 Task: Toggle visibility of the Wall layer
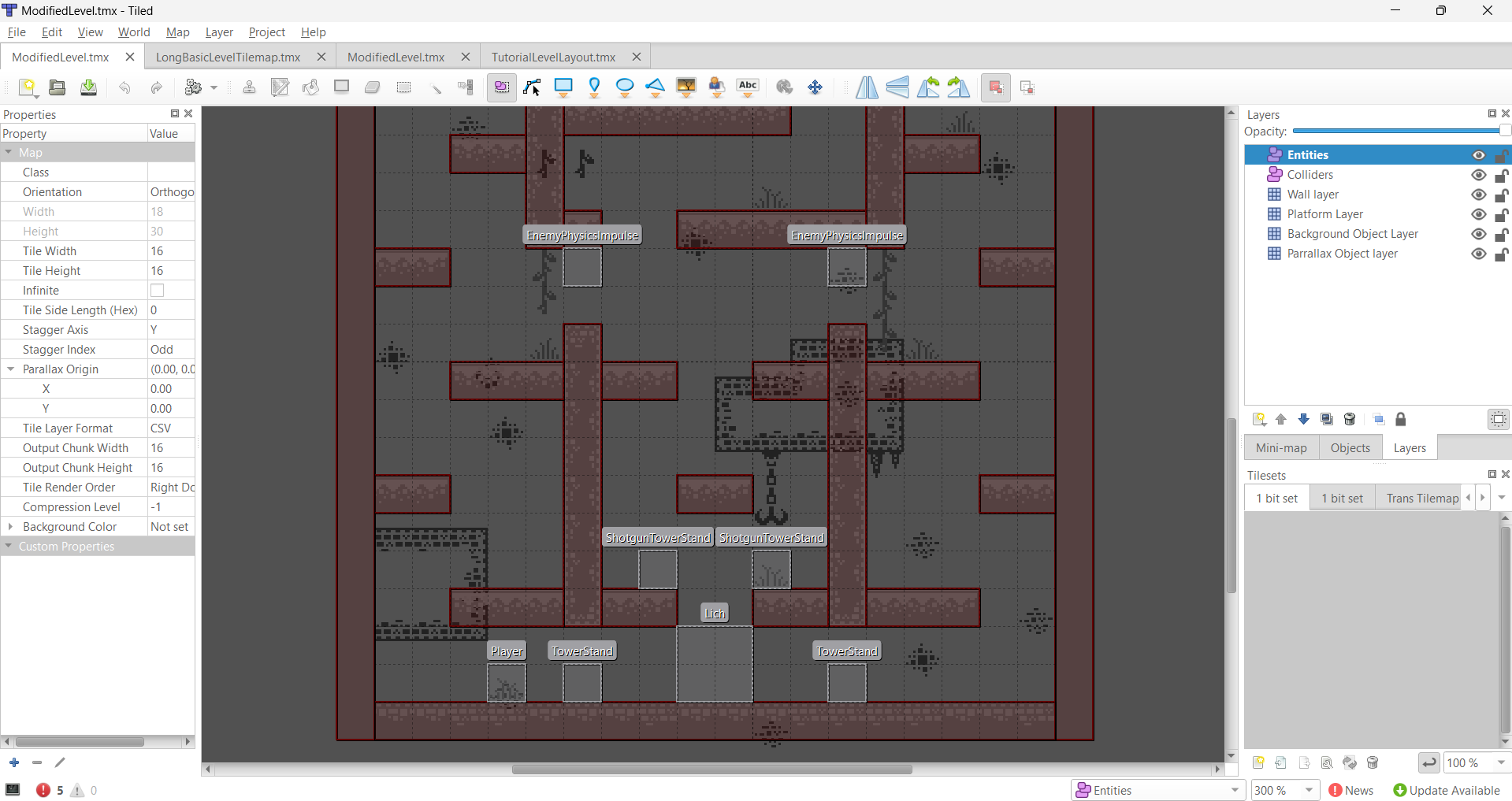pyautogui.click(x=1479, y=195)
